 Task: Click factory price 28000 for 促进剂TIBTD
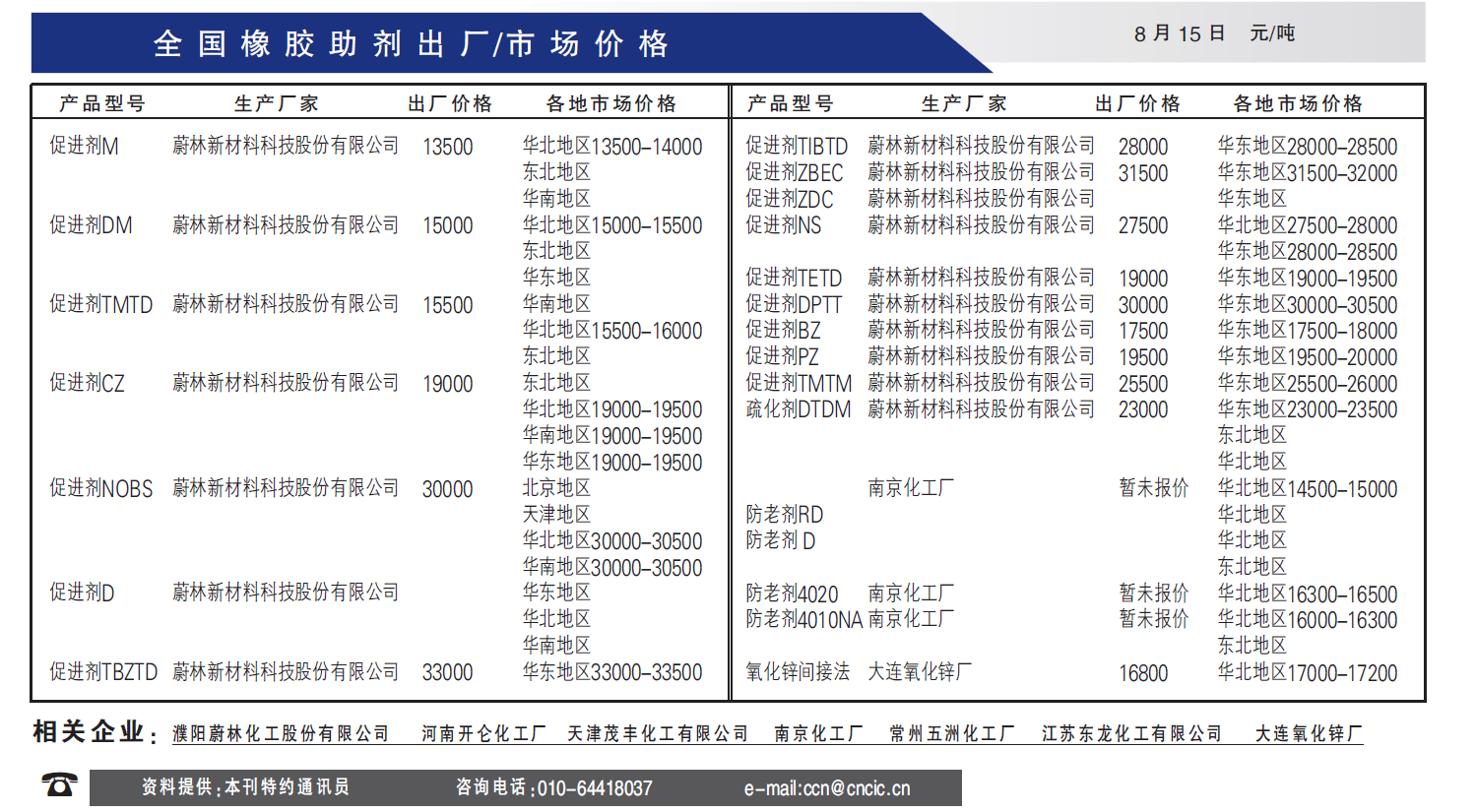(x=1143, y=147)
